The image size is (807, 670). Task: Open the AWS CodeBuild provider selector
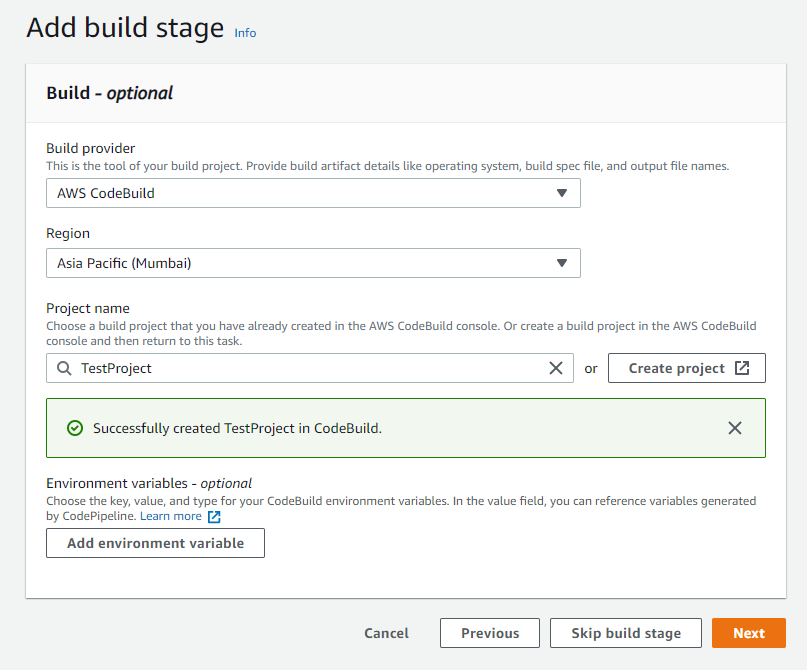tap(300, 193)
